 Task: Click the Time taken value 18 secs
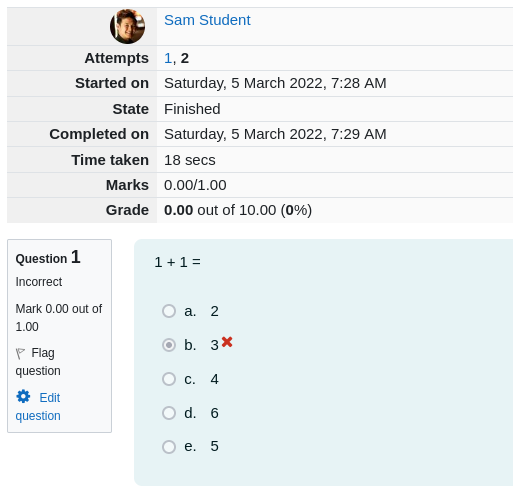(190, 160)
